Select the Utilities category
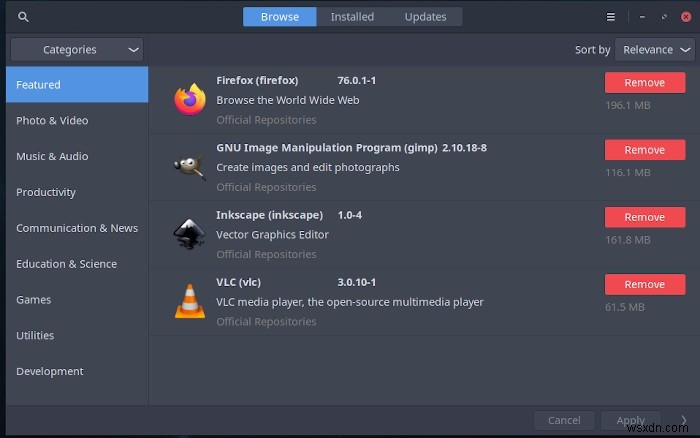Image resolution: width=700 pixels, height=438 pixels. pyautogui.click(x=77, y=335)
